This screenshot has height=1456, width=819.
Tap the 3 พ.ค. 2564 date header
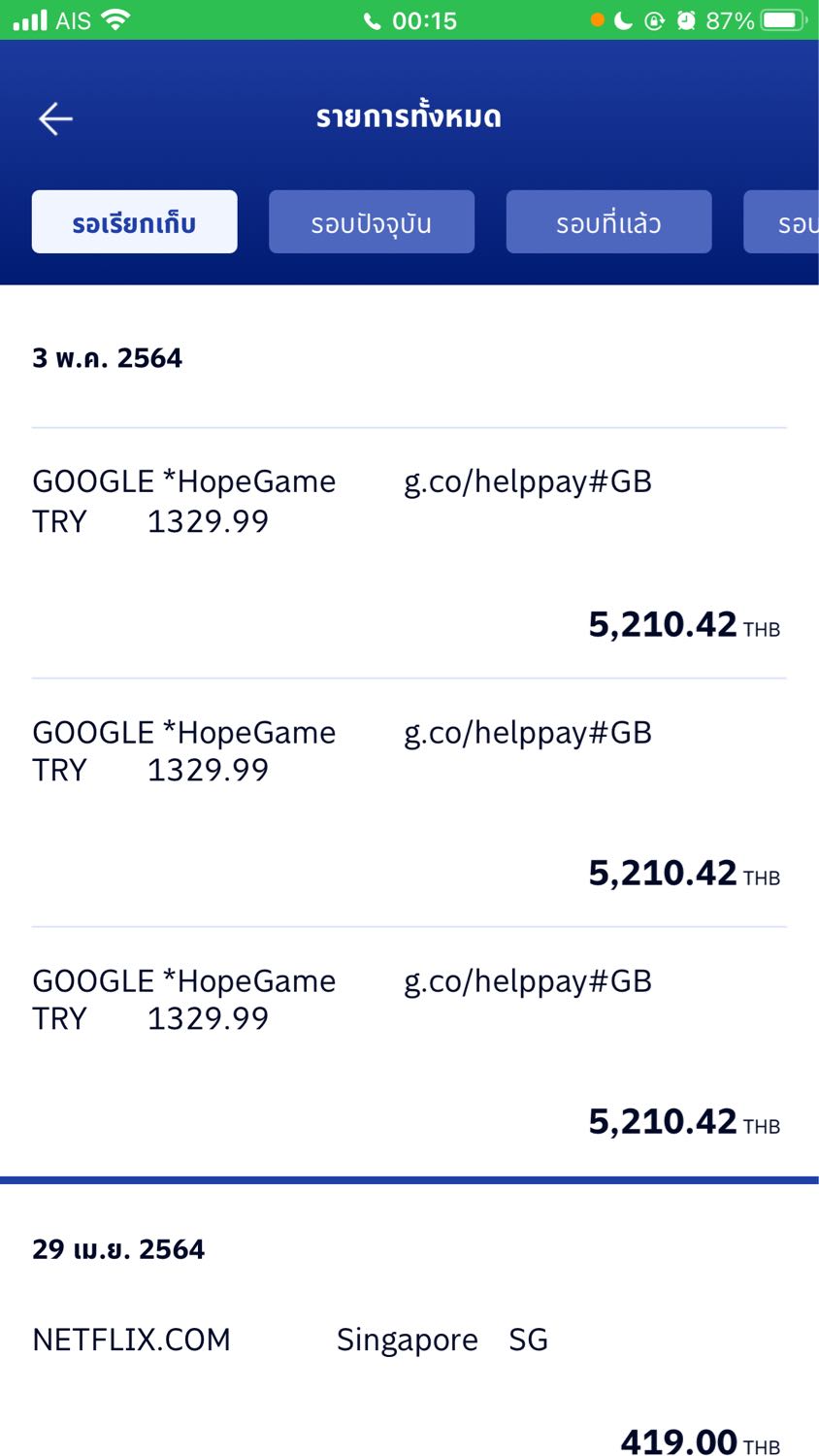(107, 358)
